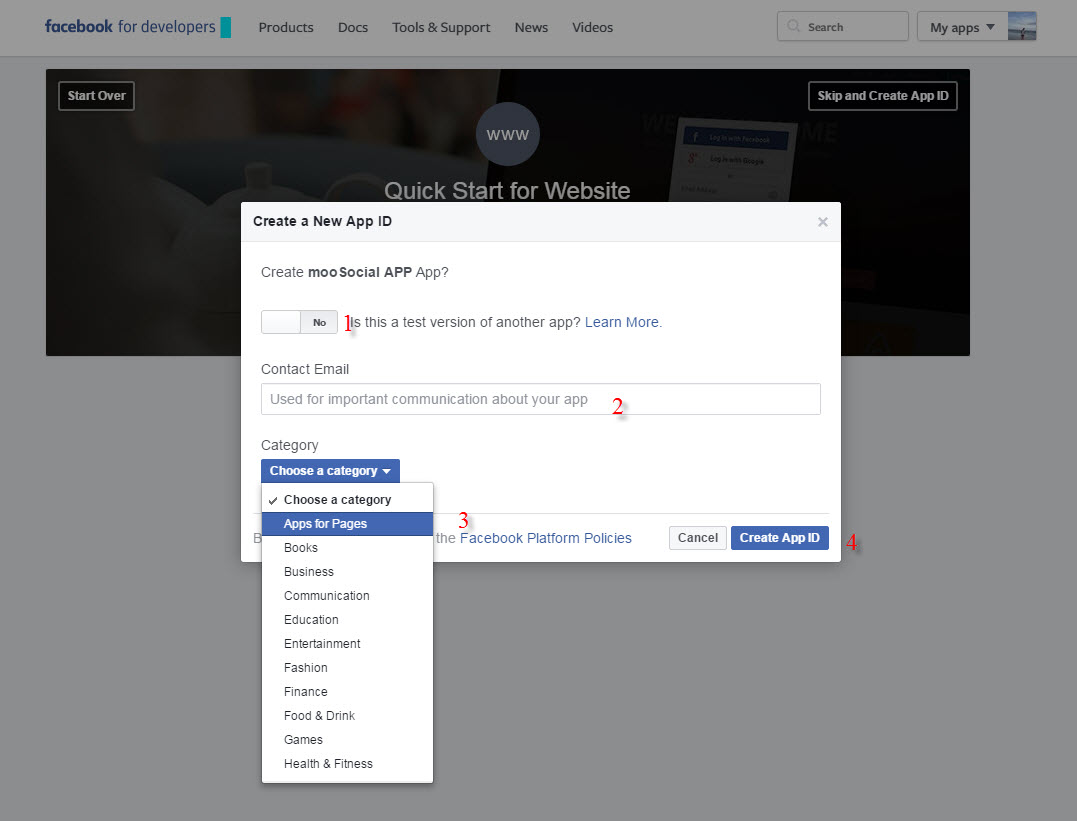This screenshot has width=1077, height=821.
Task: Open the Products menu
Action: pyautogui.click(x=286, y=27)
